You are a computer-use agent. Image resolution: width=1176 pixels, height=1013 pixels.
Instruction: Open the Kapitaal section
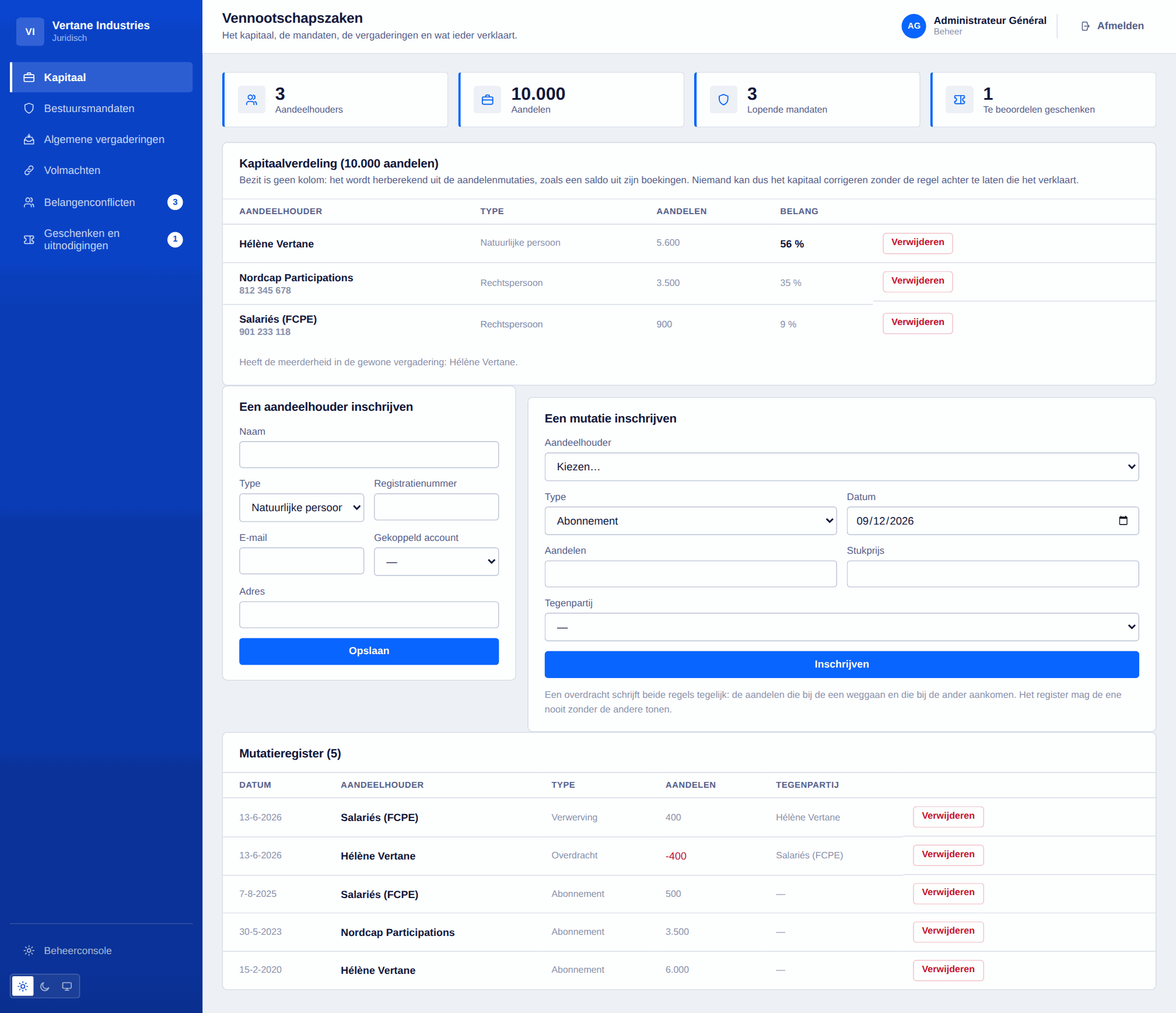coord(101,78)
